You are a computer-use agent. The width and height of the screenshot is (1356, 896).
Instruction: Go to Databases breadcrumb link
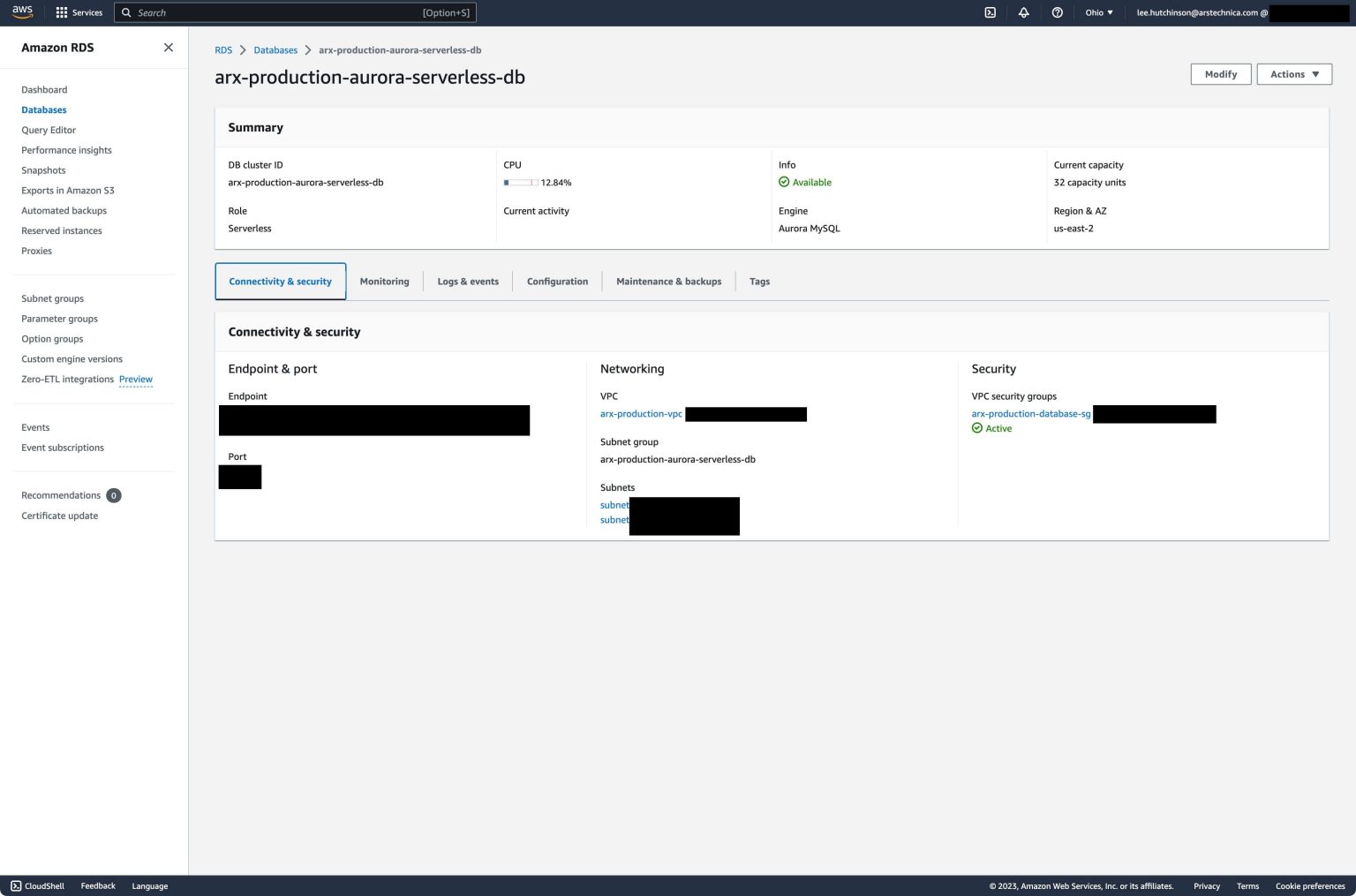tap(275, 50)
